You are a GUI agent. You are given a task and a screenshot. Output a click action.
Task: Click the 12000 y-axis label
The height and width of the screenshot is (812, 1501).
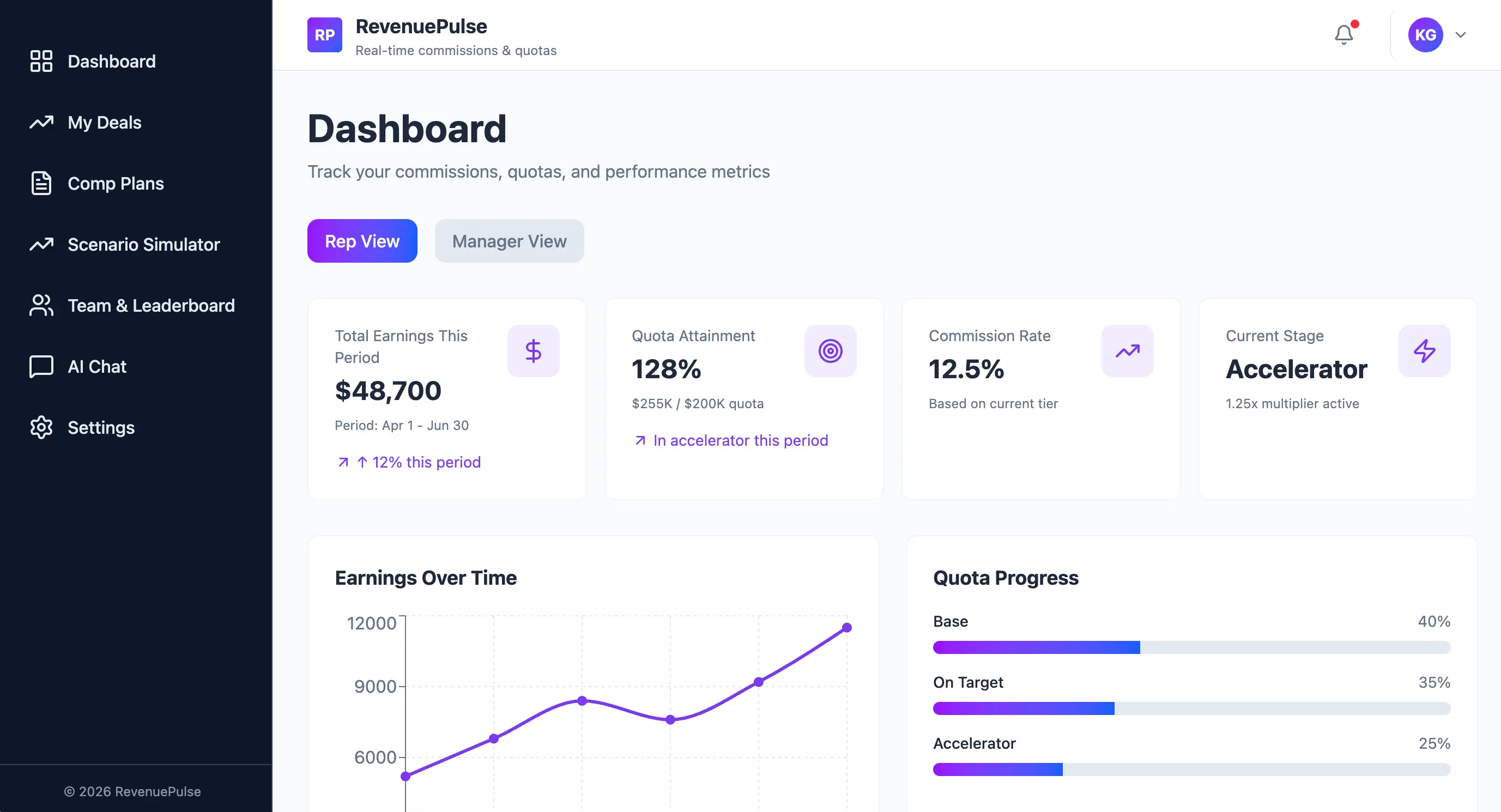tap(371, 623)
